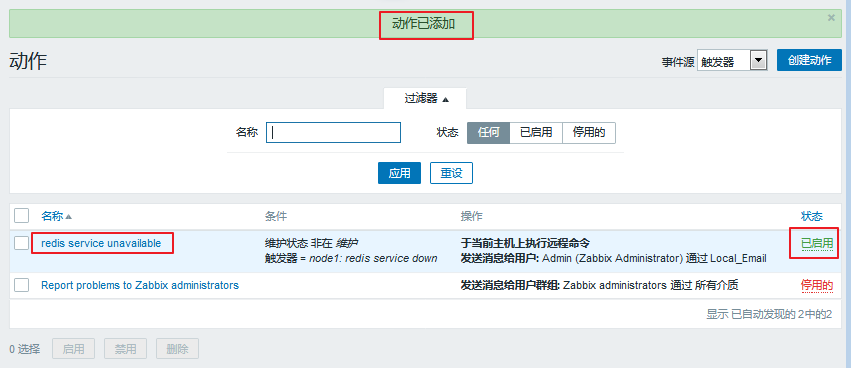Check the Report problems row checkbox
The width and height of the screenshot is (851, 368).
point(22,285)
